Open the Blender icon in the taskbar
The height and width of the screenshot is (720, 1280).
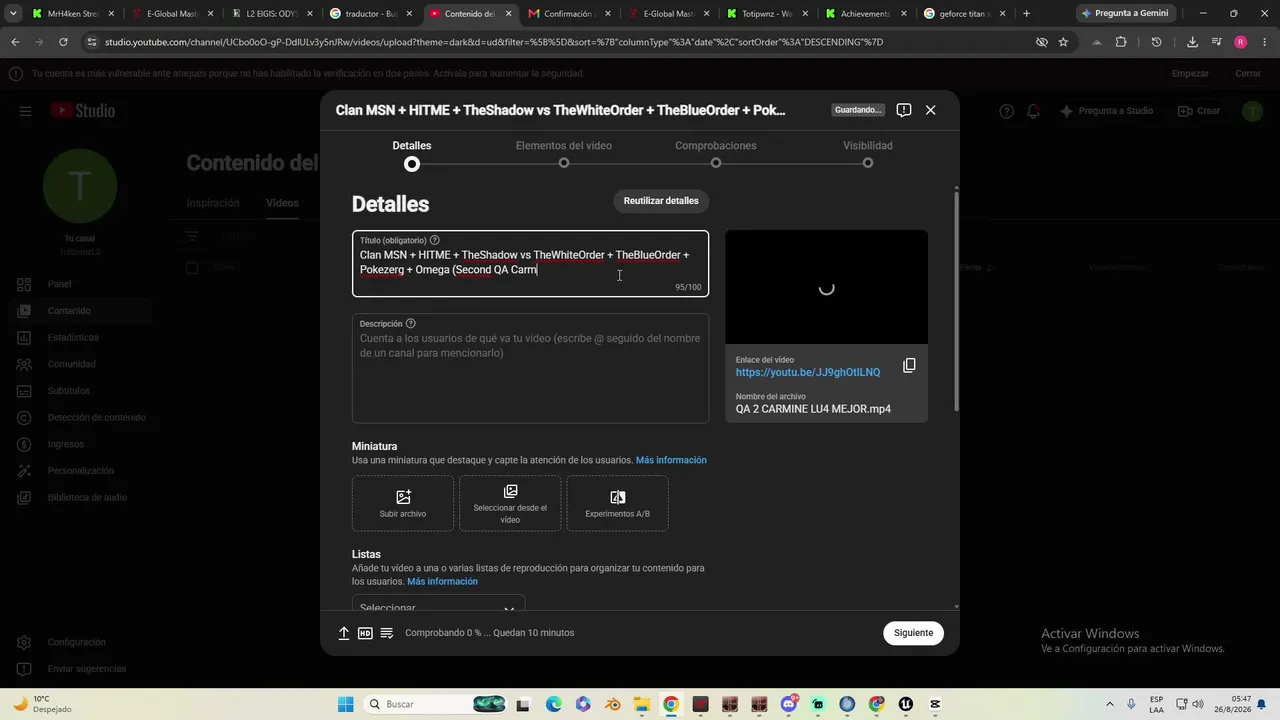click(x=611, y=704)
